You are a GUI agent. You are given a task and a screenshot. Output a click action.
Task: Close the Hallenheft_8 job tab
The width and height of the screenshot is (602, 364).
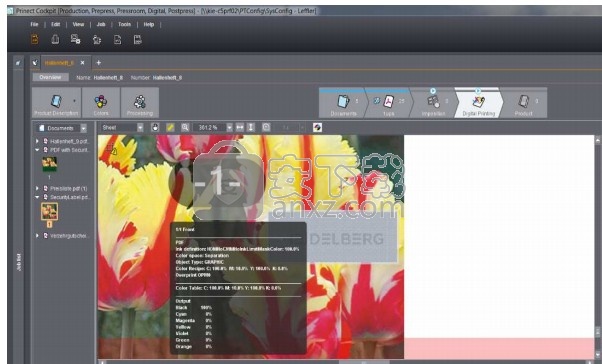click(82, 63)
